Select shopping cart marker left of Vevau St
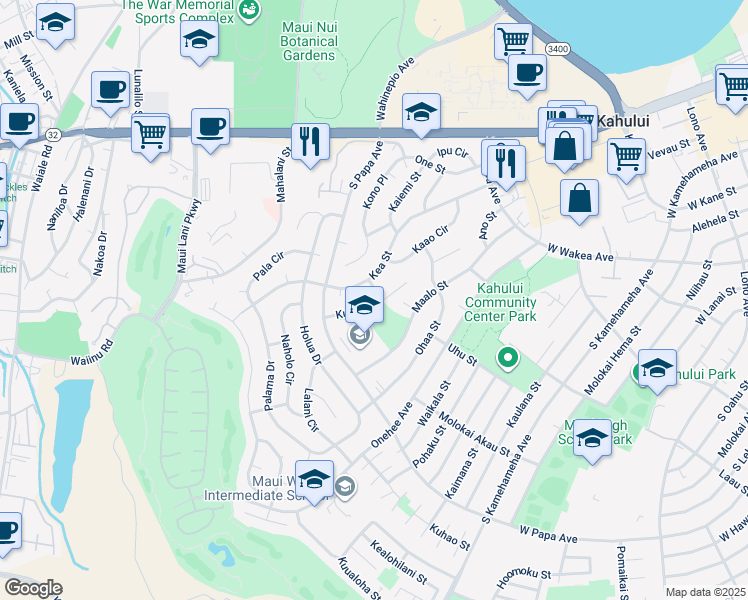748x600 pixels. coord(627,160)
